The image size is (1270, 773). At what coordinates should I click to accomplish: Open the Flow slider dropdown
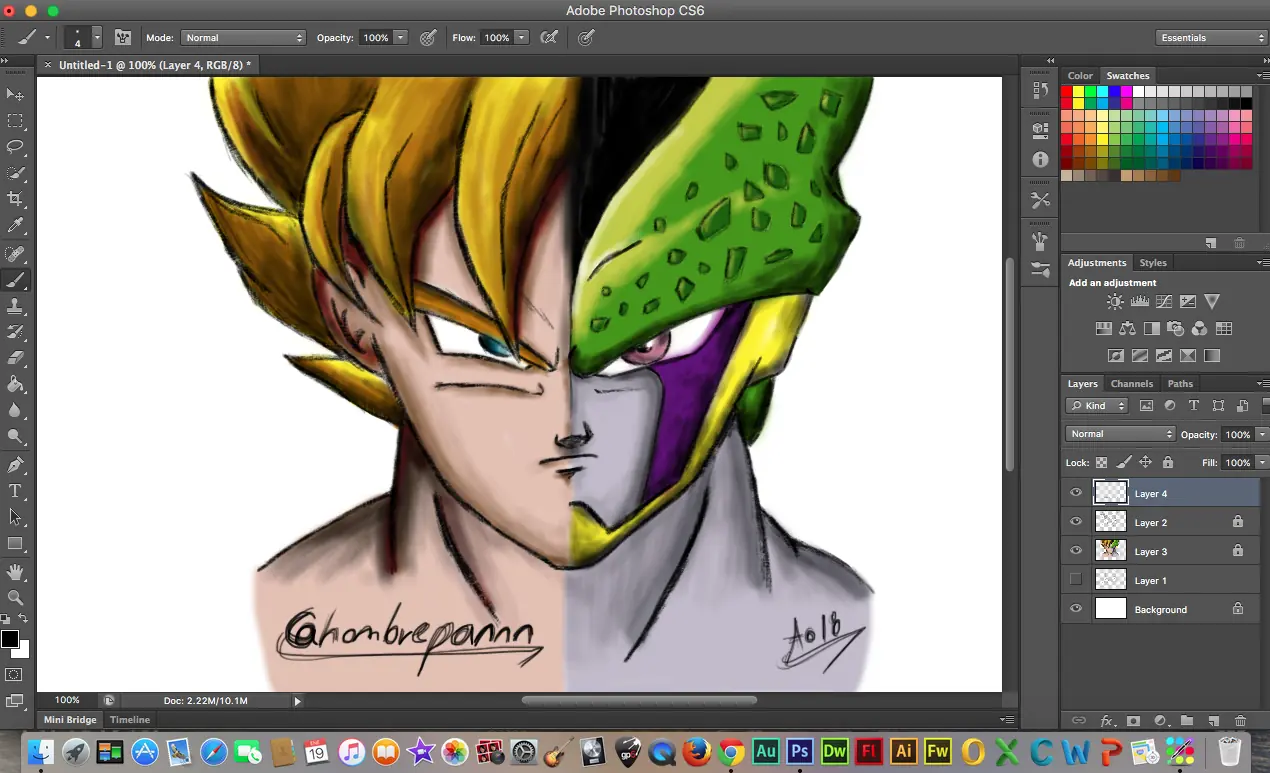click(x=521, y=38)
